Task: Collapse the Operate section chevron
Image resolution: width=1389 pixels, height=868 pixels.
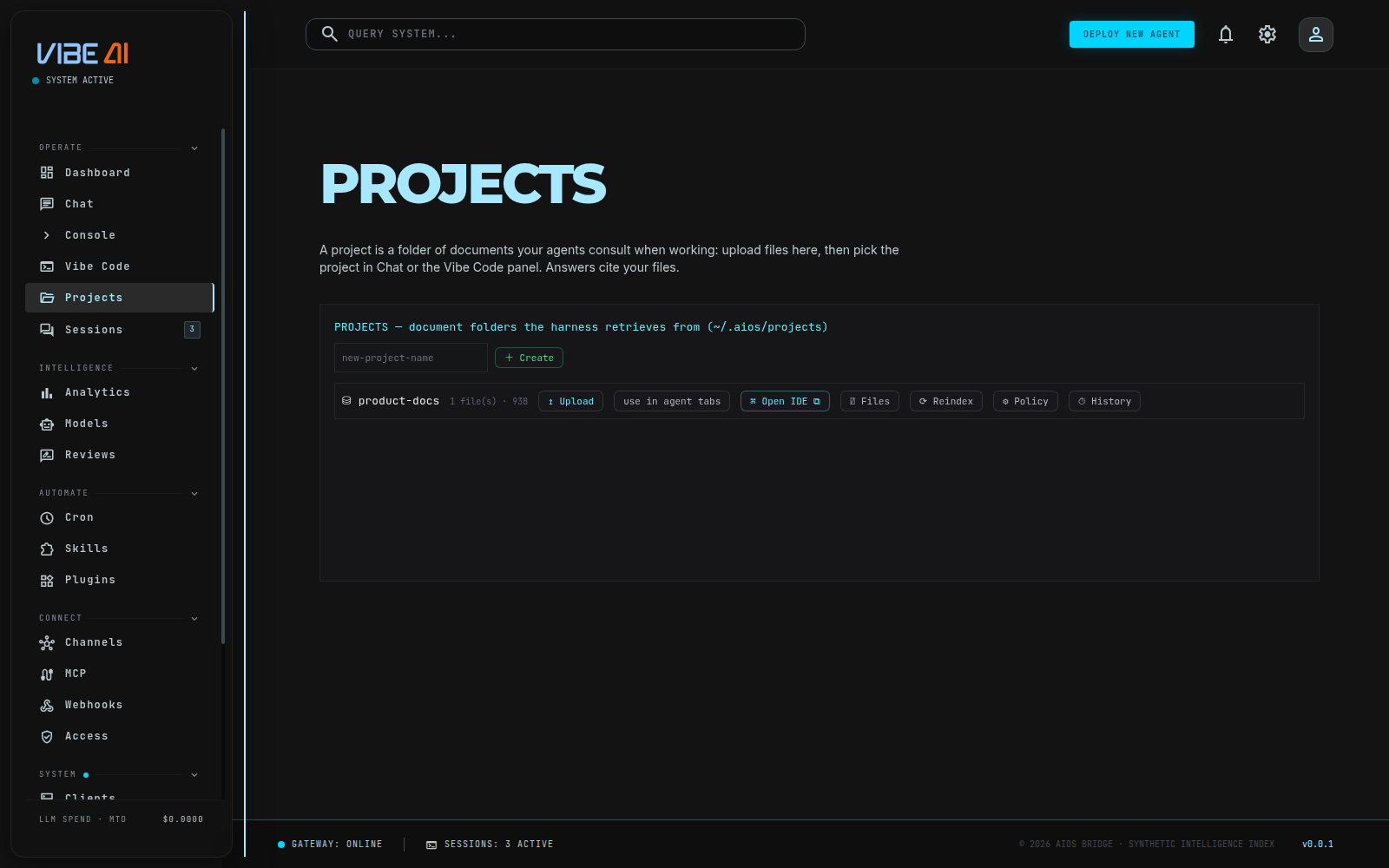Action: pyautogui.click(x=194, y=148)
